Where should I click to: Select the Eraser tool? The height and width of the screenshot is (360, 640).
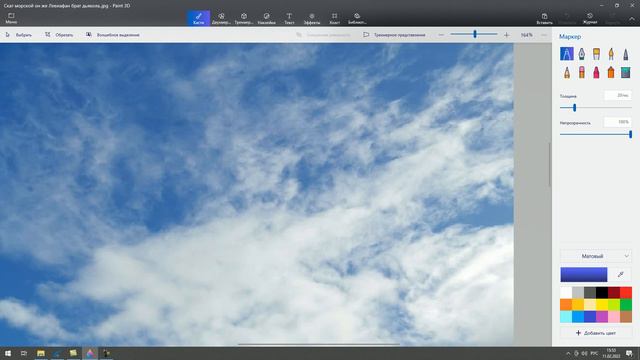coord(581,73)
